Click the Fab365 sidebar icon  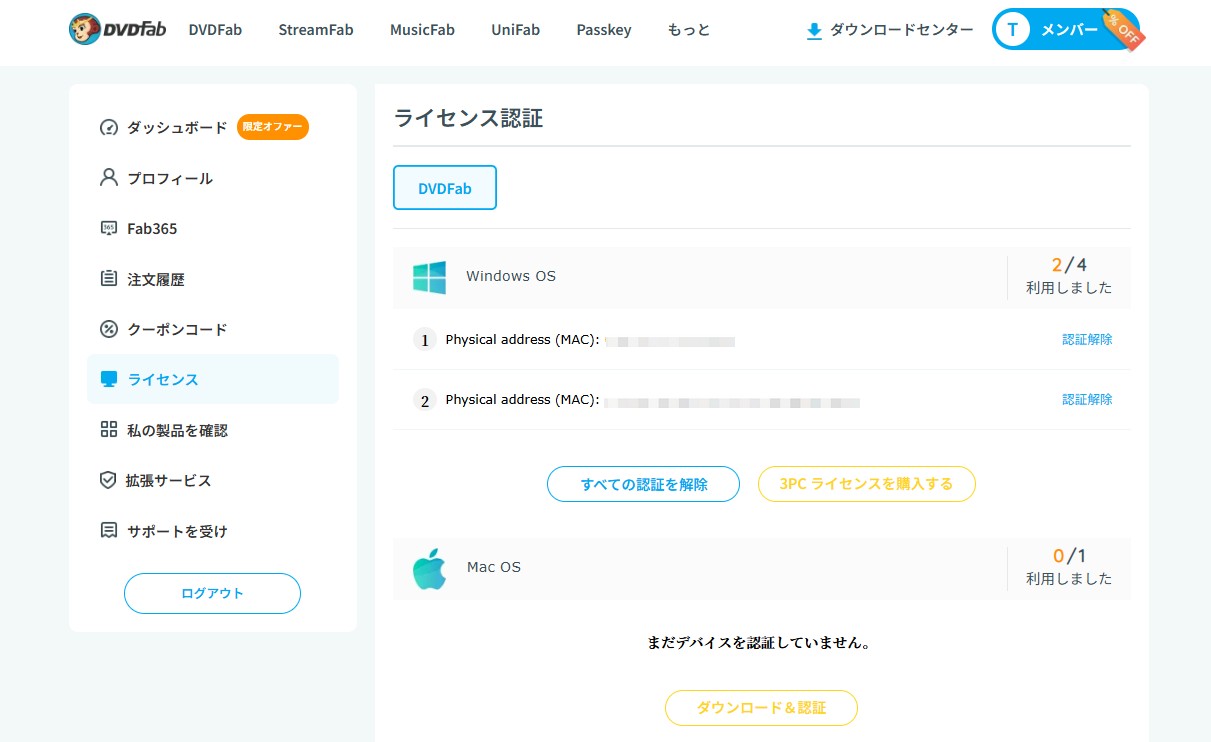(x=109, y=229)
